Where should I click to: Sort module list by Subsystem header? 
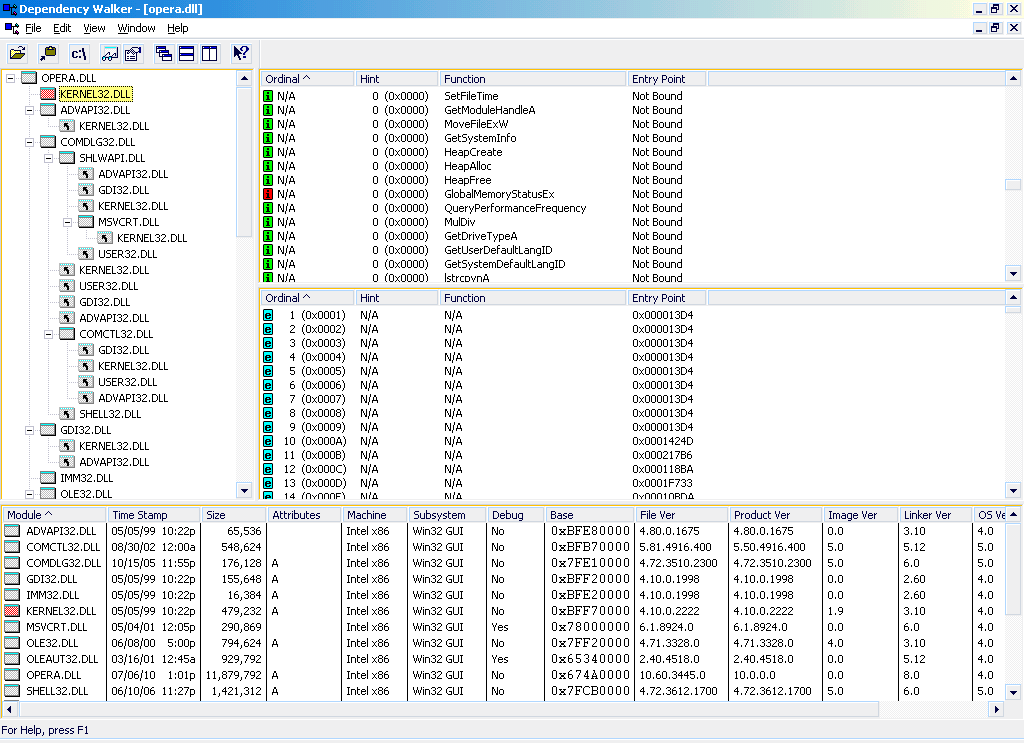pyautogui.click(x=447, y=514)
